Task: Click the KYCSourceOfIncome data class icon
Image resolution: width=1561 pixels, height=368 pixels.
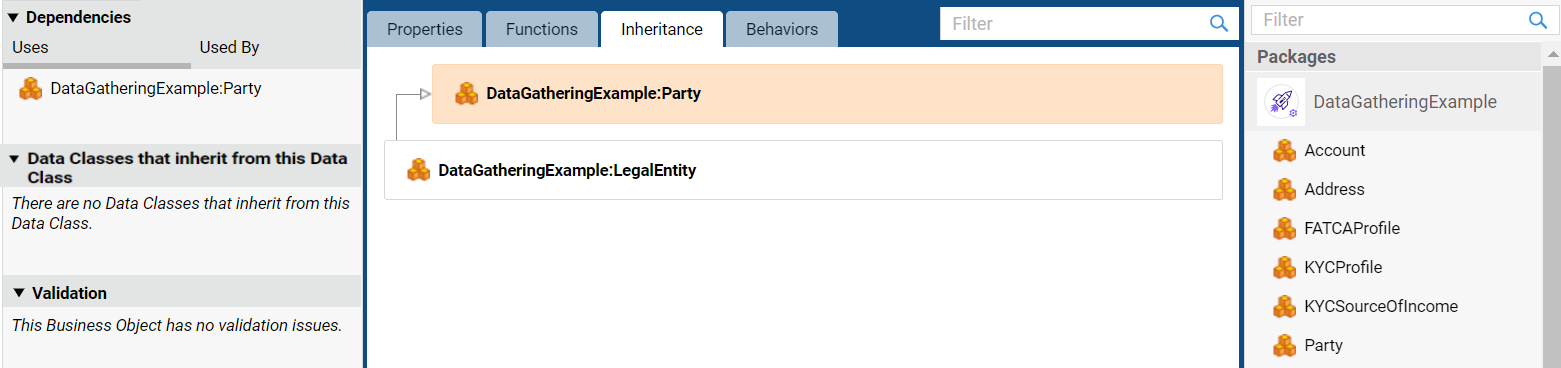Action: click(1284, 307)
